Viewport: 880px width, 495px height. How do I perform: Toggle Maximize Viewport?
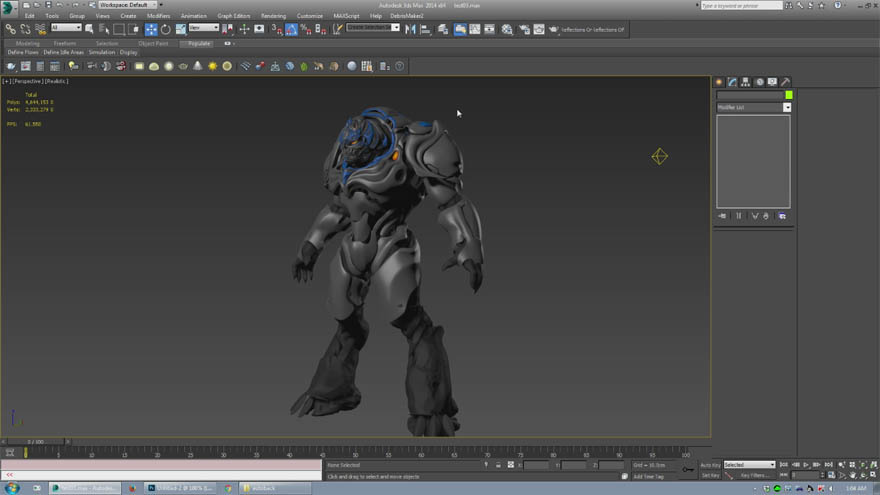click(874, 475)
